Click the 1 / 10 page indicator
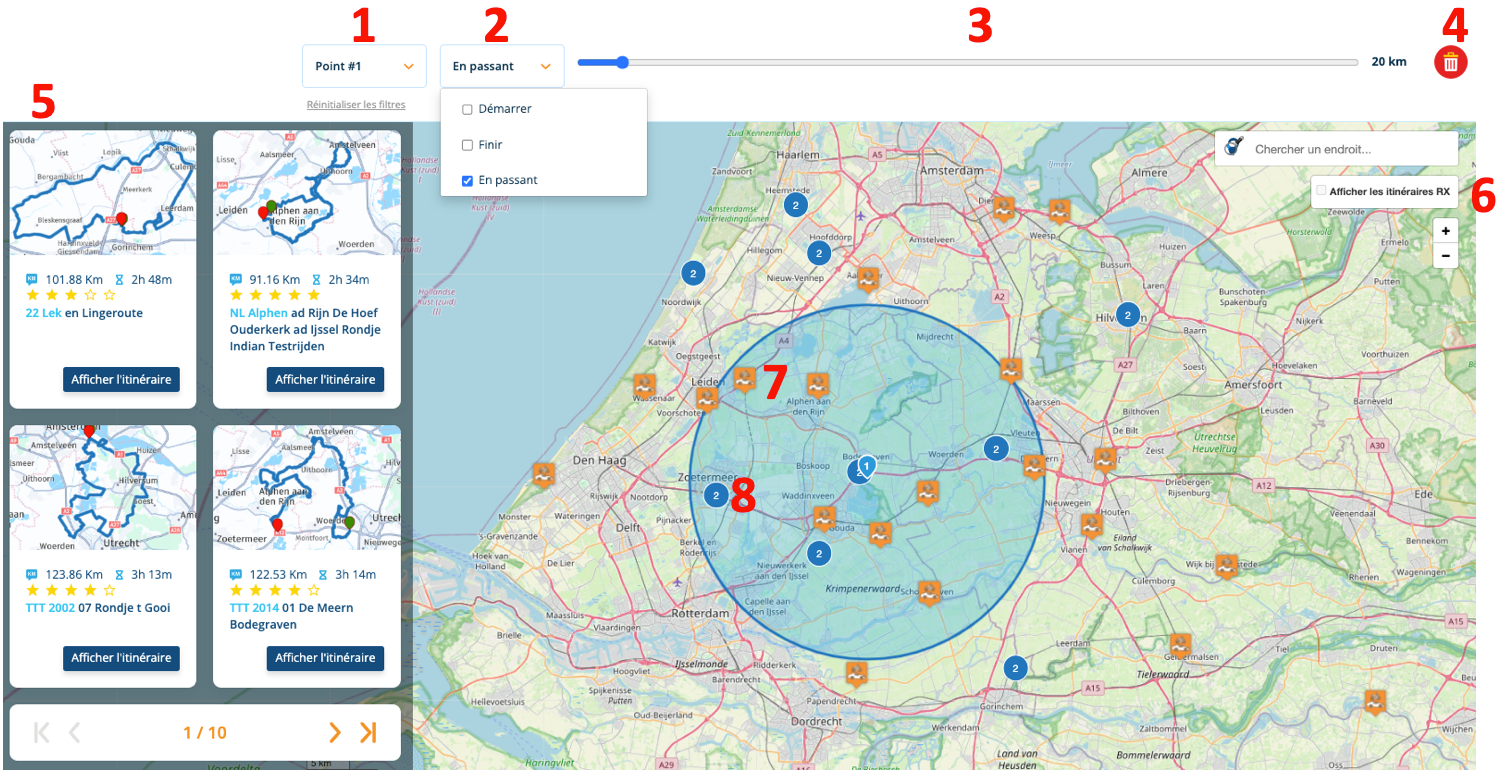This screenshot has height=772, width=1503. pos(205,733)
